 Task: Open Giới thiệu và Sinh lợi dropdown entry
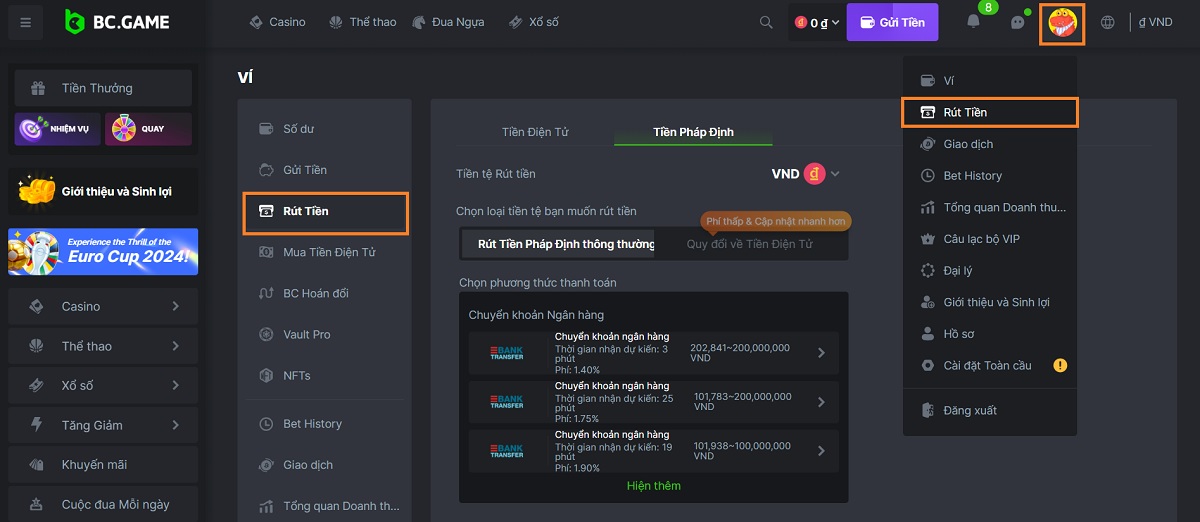[990, 302]
